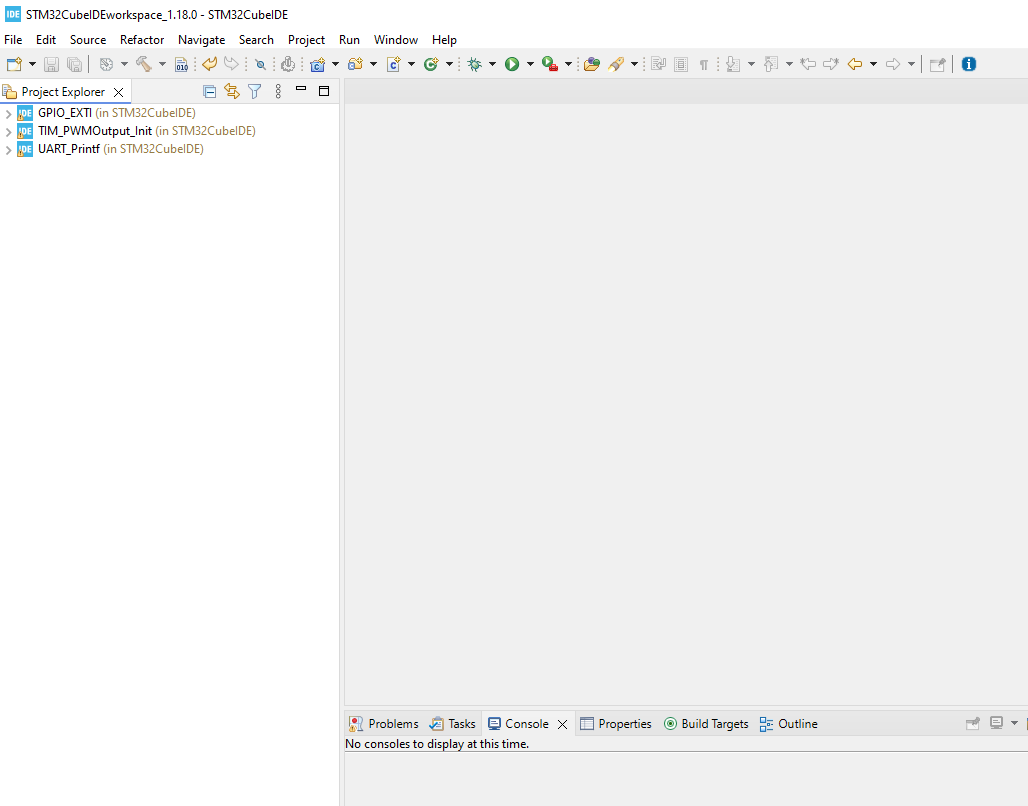The image size is (1028, 806).
Task: Toggle block selection mode icon
Action: click(x=681, y=64)
